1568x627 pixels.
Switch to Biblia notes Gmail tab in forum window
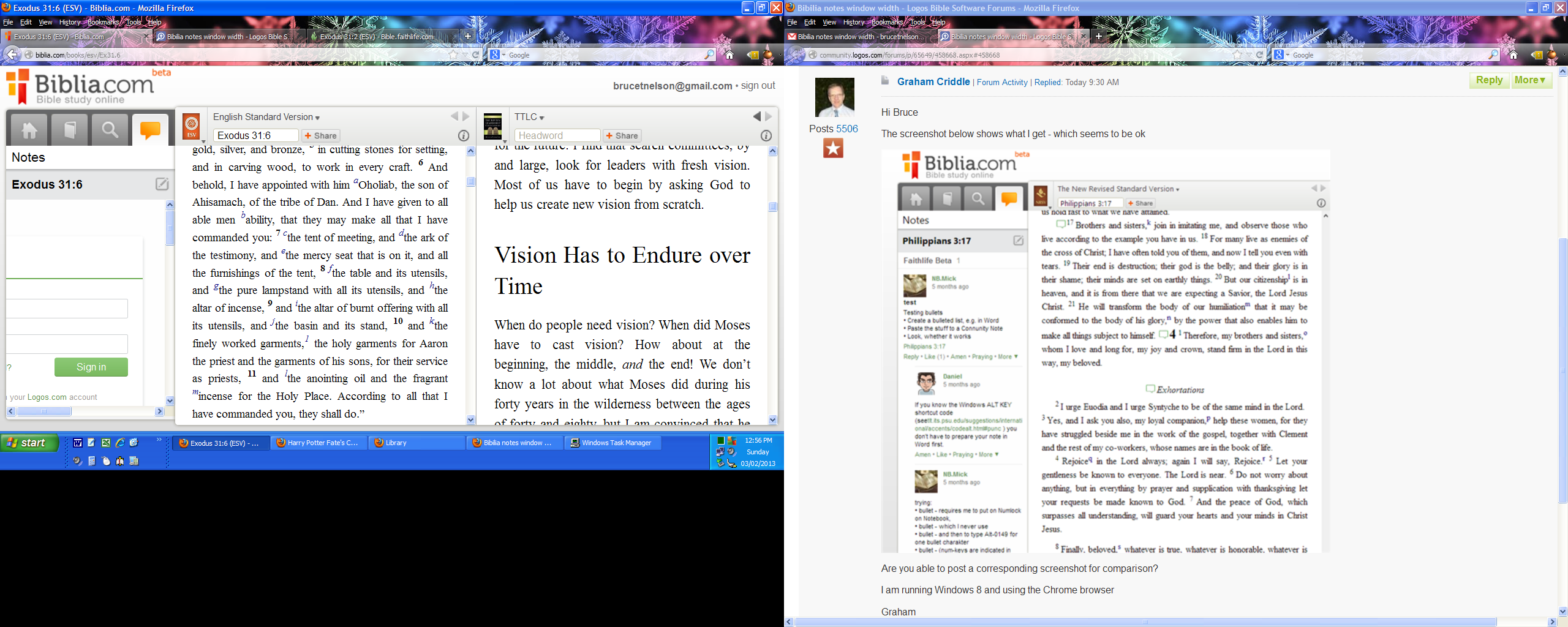[x=861, y=36]
